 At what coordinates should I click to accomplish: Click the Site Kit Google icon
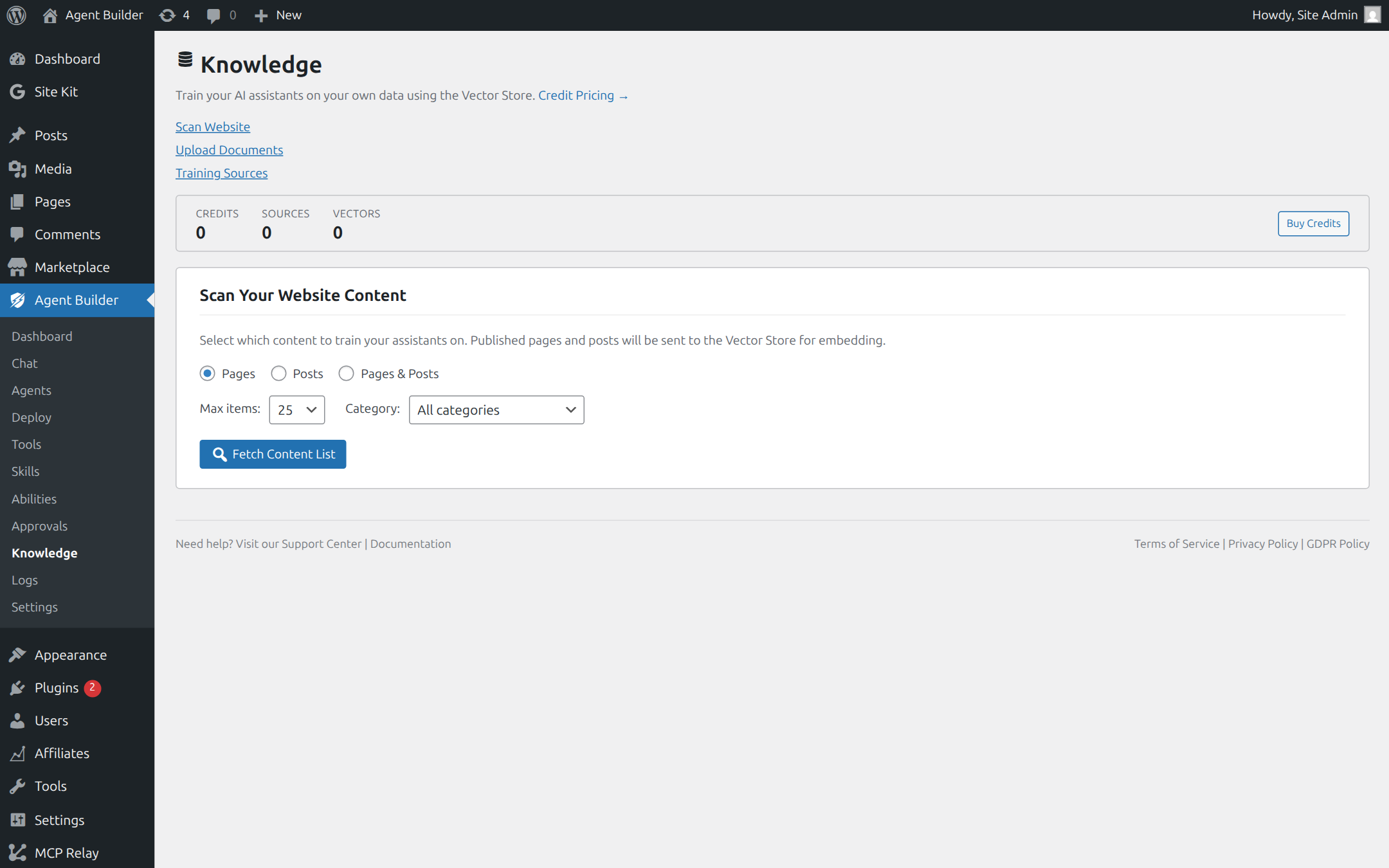[x=17, y=92]
